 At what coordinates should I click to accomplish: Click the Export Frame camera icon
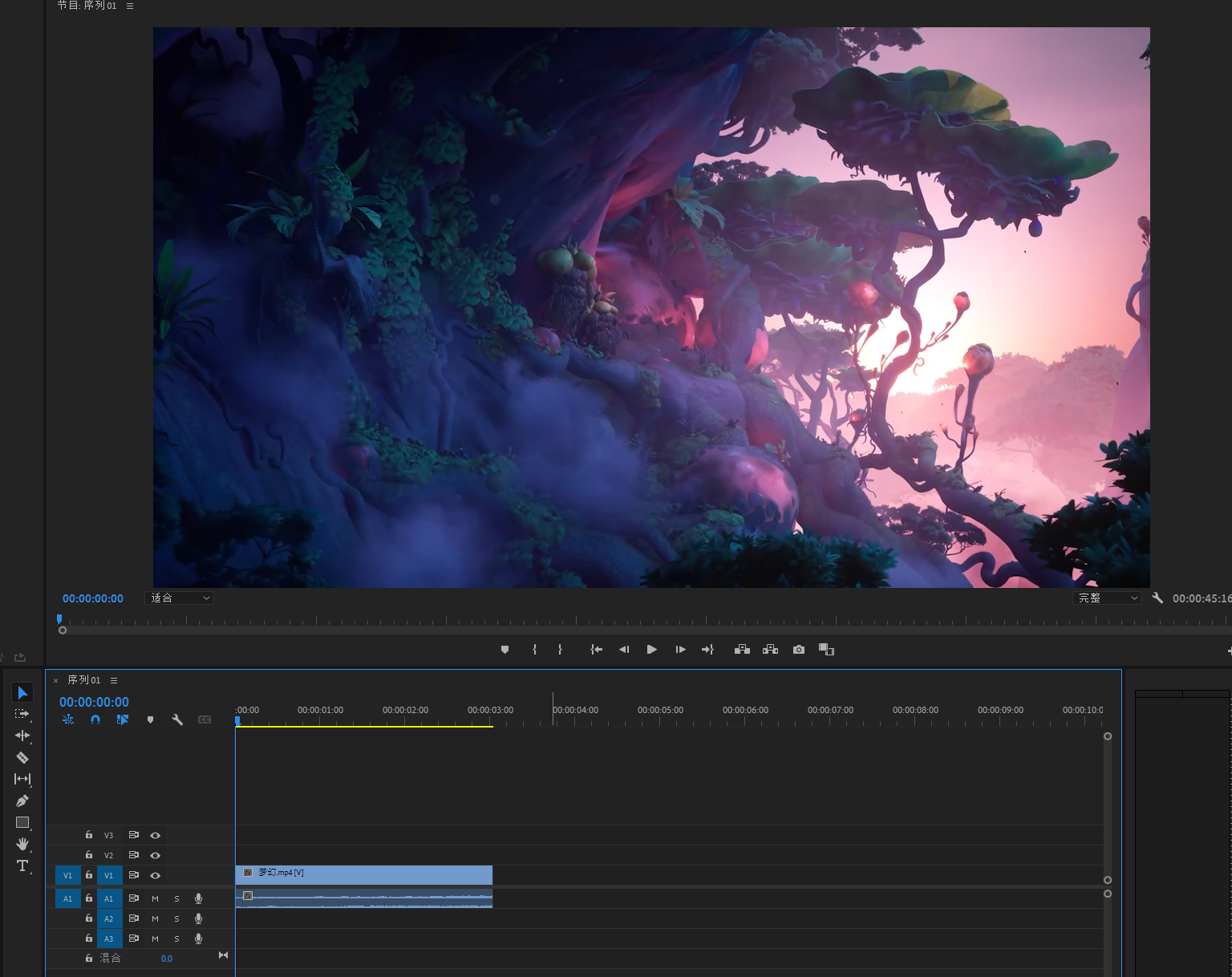[799, 650]
